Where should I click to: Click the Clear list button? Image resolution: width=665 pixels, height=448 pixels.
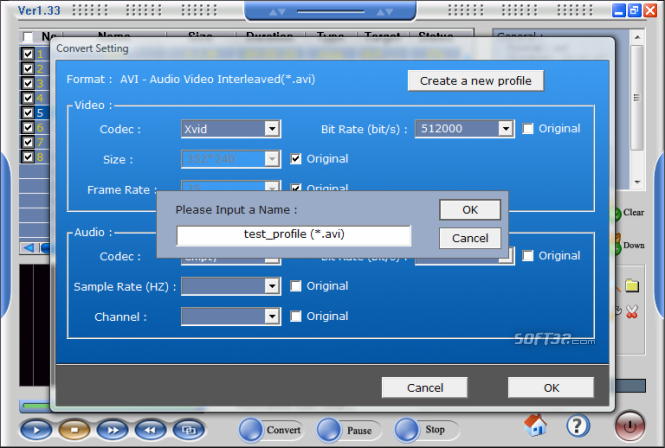(x=629, y=213)
